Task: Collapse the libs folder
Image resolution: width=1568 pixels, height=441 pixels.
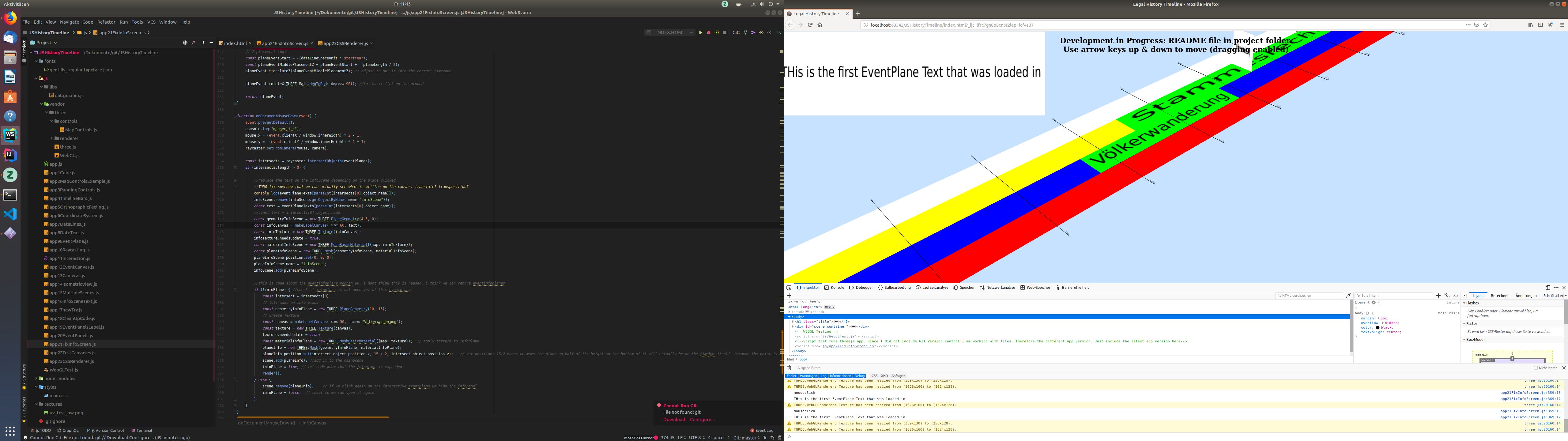Action: pos(41,86)
